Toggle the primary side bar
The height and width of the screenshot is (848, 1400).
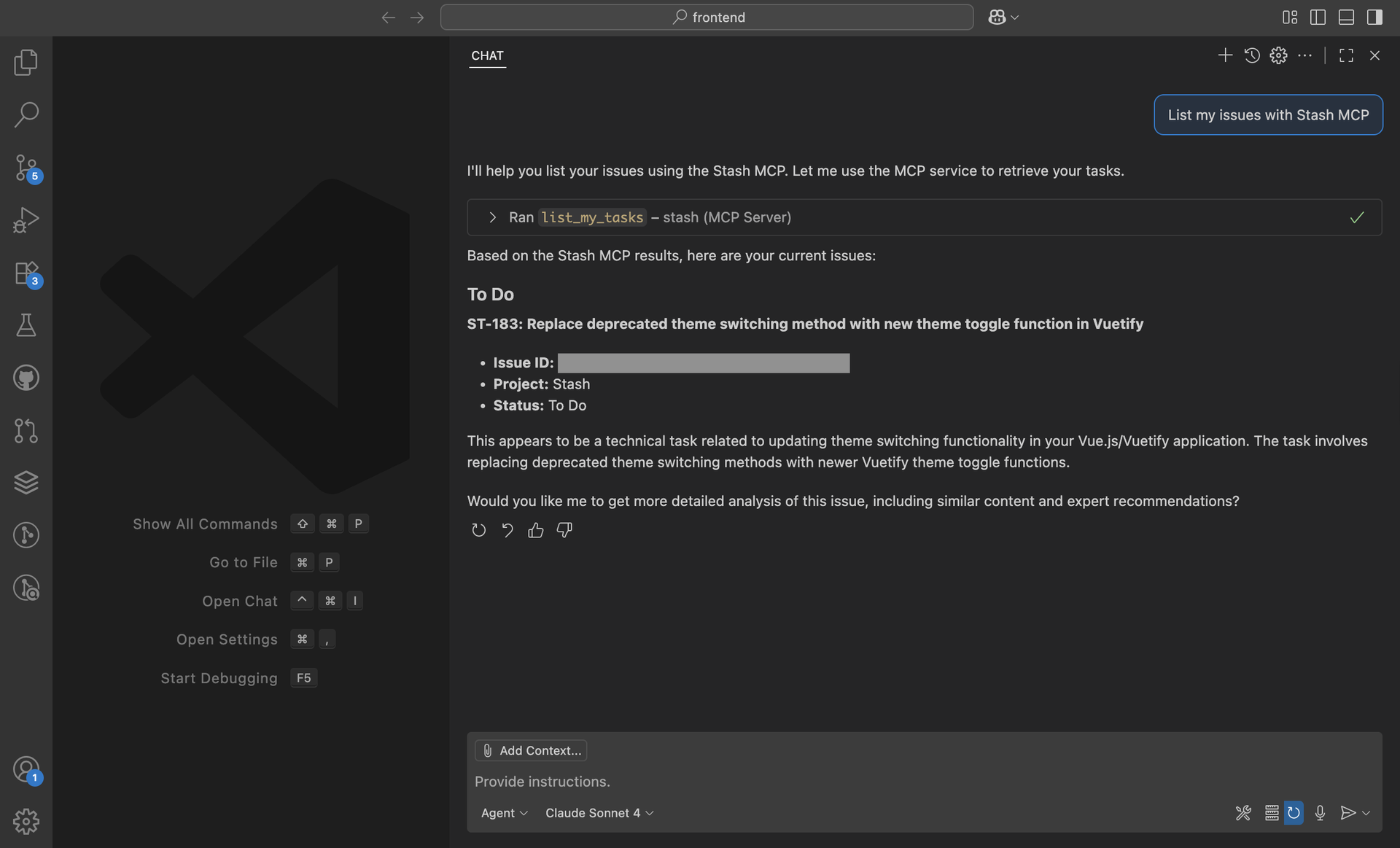(1318, 17)
